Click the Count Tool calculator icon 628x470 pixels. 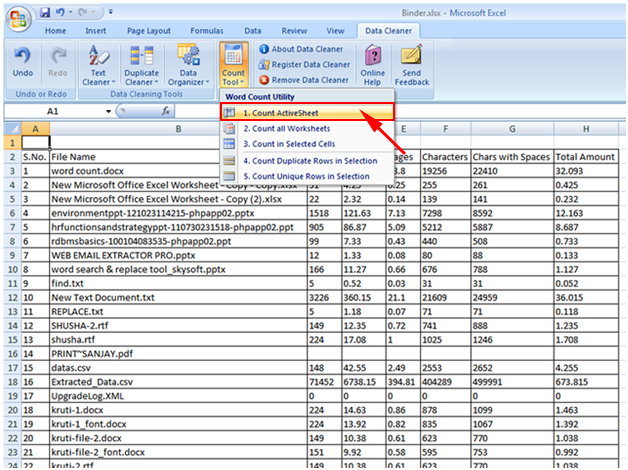click(233, 55)
